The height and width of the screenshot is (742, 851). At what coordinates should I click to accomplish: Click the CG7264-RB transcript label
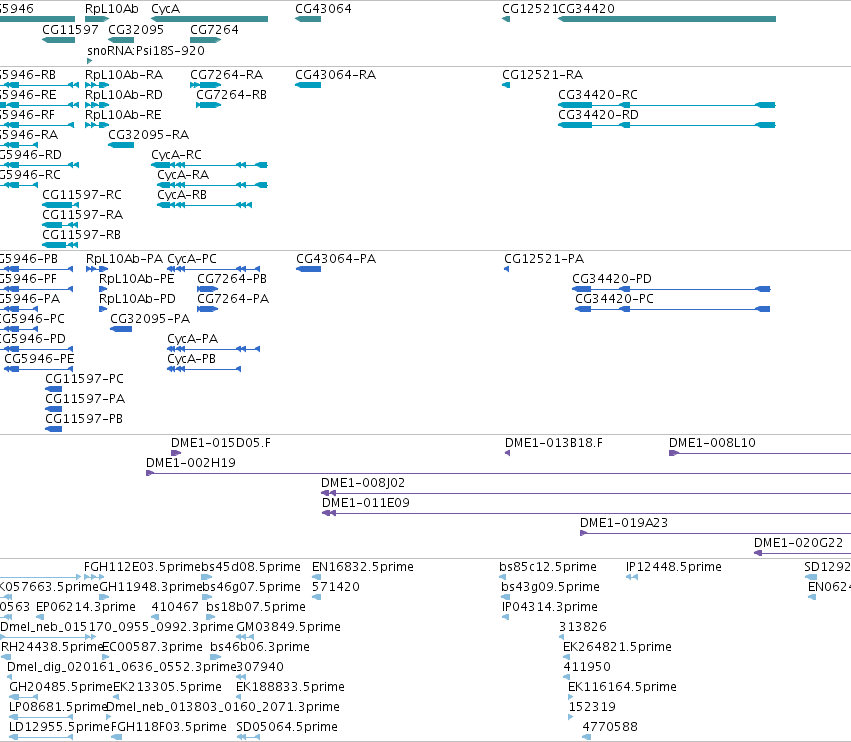point(232,94)
